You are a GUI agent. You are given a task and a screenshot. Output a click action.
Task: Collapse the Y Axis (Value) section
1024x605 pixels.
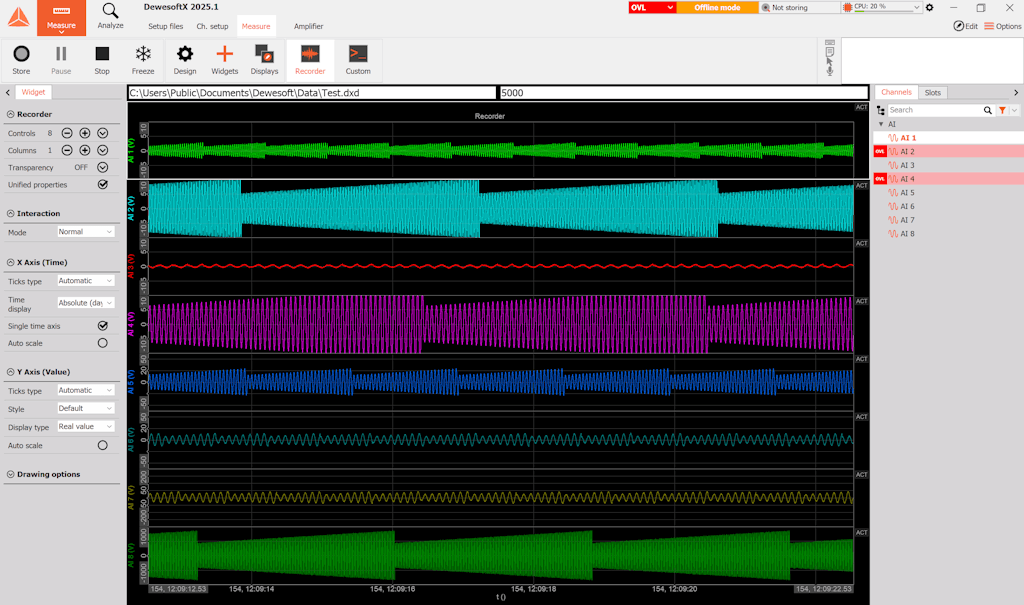click(10, 372)
